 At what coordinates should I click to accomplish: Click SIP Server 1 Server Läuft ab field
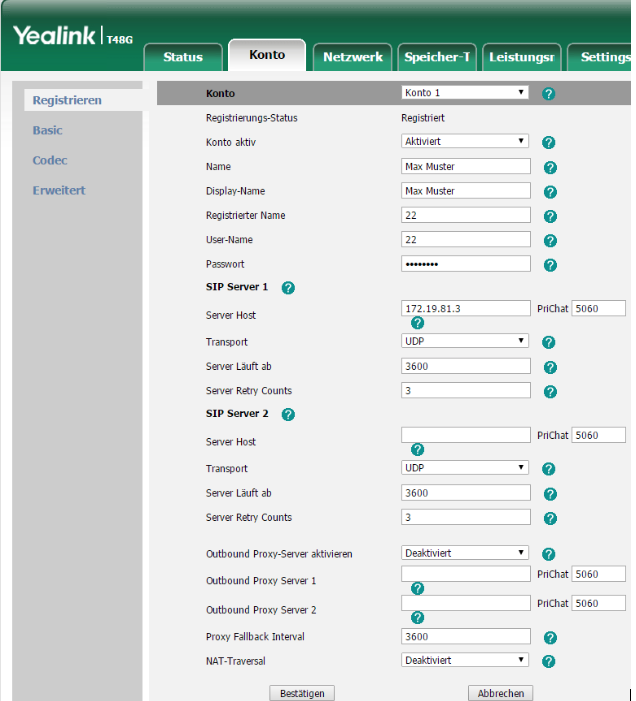(466, 366)
